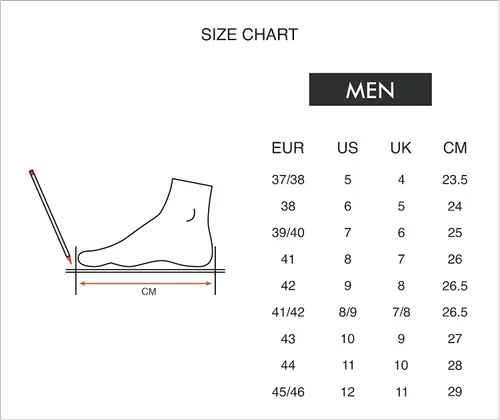Click the CM label under the foot
Viewport: 500px width, 420px height.
point(149,292)
